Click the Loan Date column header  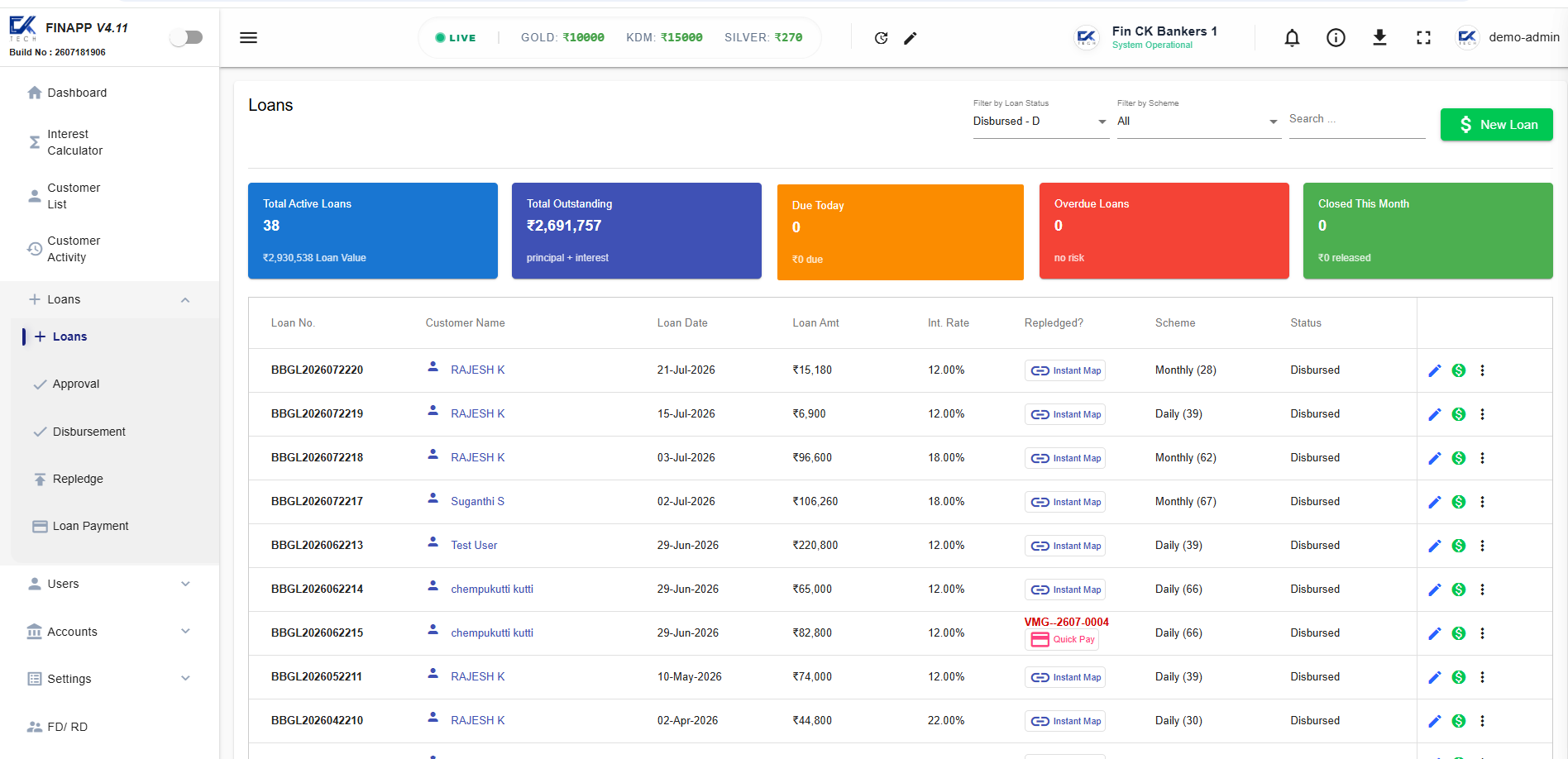pos(682,323)
